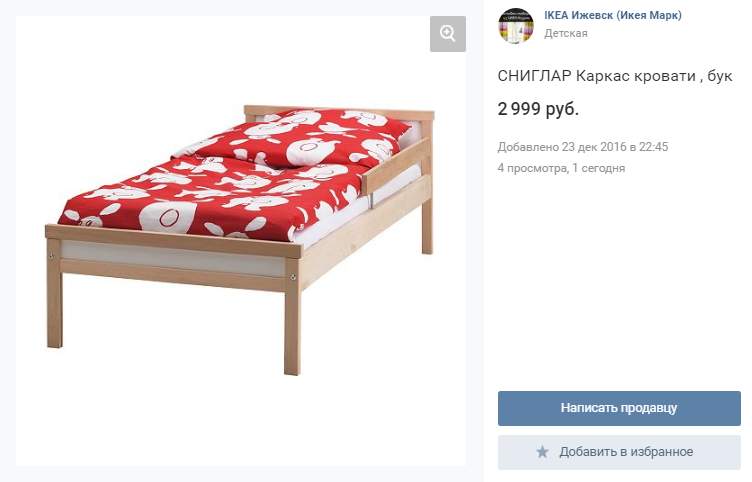The image size is (752, 482).
Task: Click the magnifier zoom icon on photo
Action: [x=447, y=34]
